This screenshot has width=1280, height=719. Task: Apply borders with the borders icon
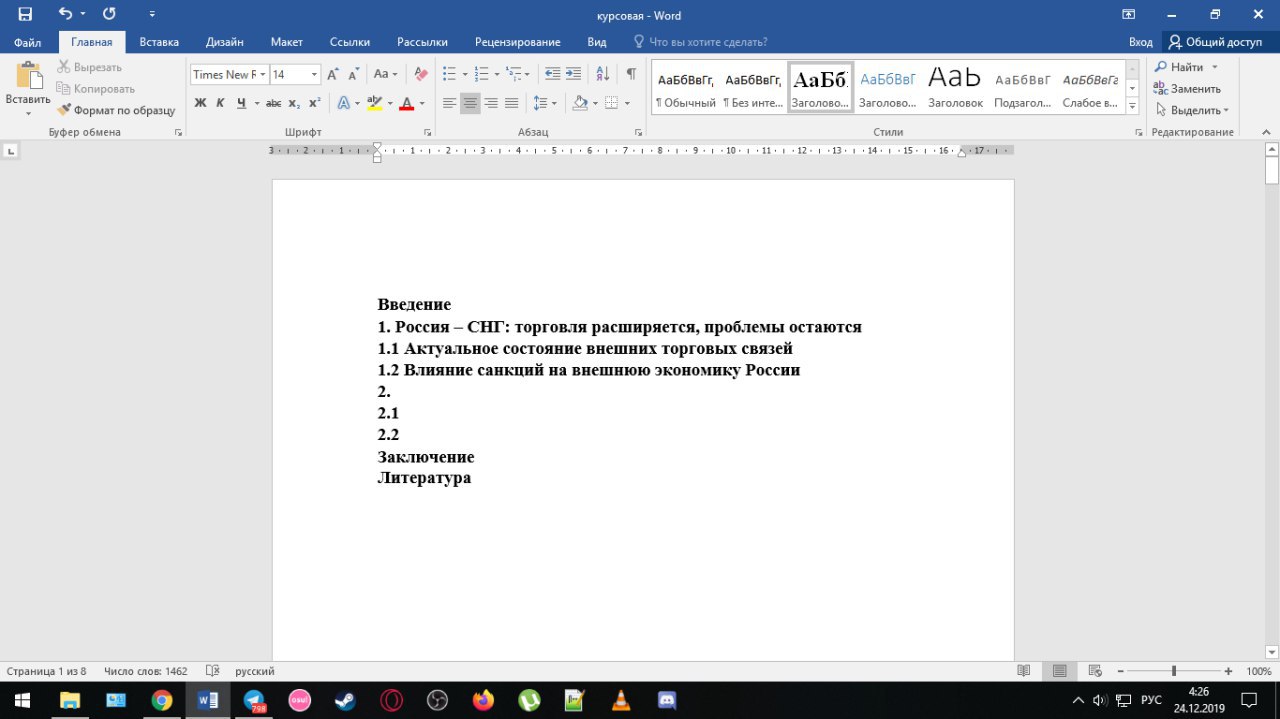tap(612, 103)
